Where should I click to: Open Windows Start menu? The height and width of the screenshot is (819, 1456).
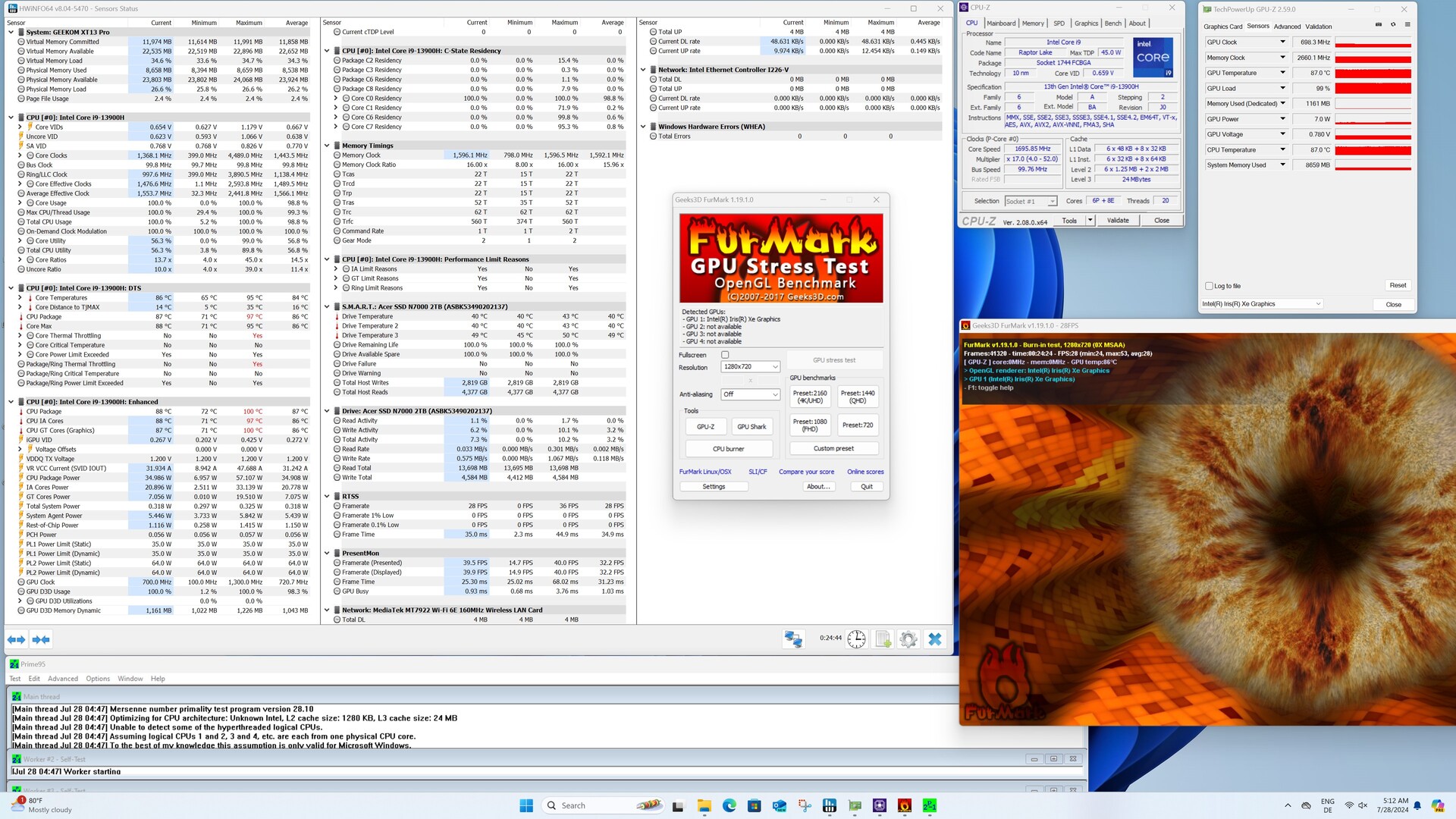click(x=526, y=805)
